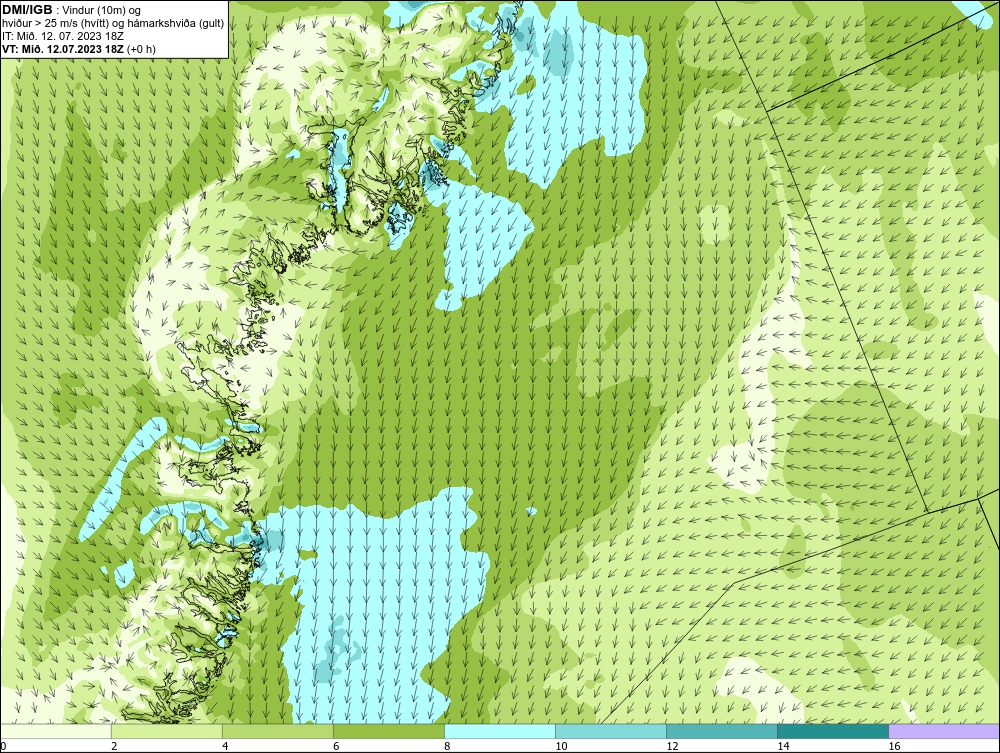Image resolution: width=1000 pixels, height=753 pixels.
Task: Click the 10–12 m/s turquoise legend swatch
Action: 611,731
